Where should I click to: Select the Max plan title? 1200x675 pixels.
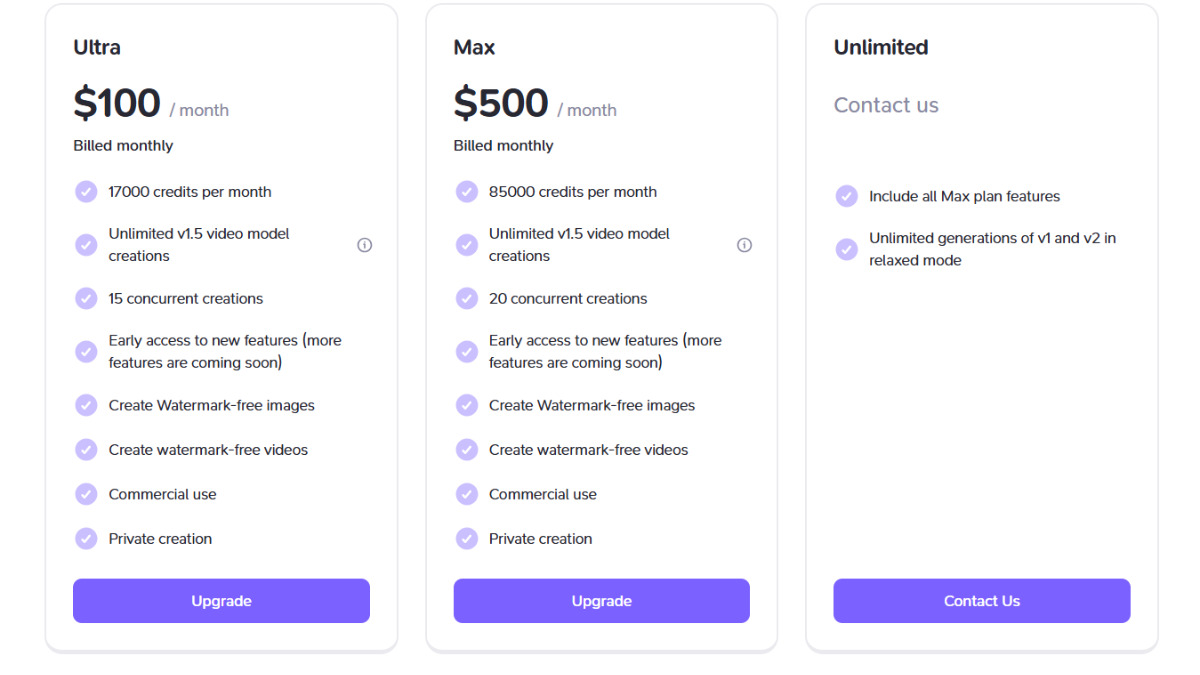tap(474, 47)
